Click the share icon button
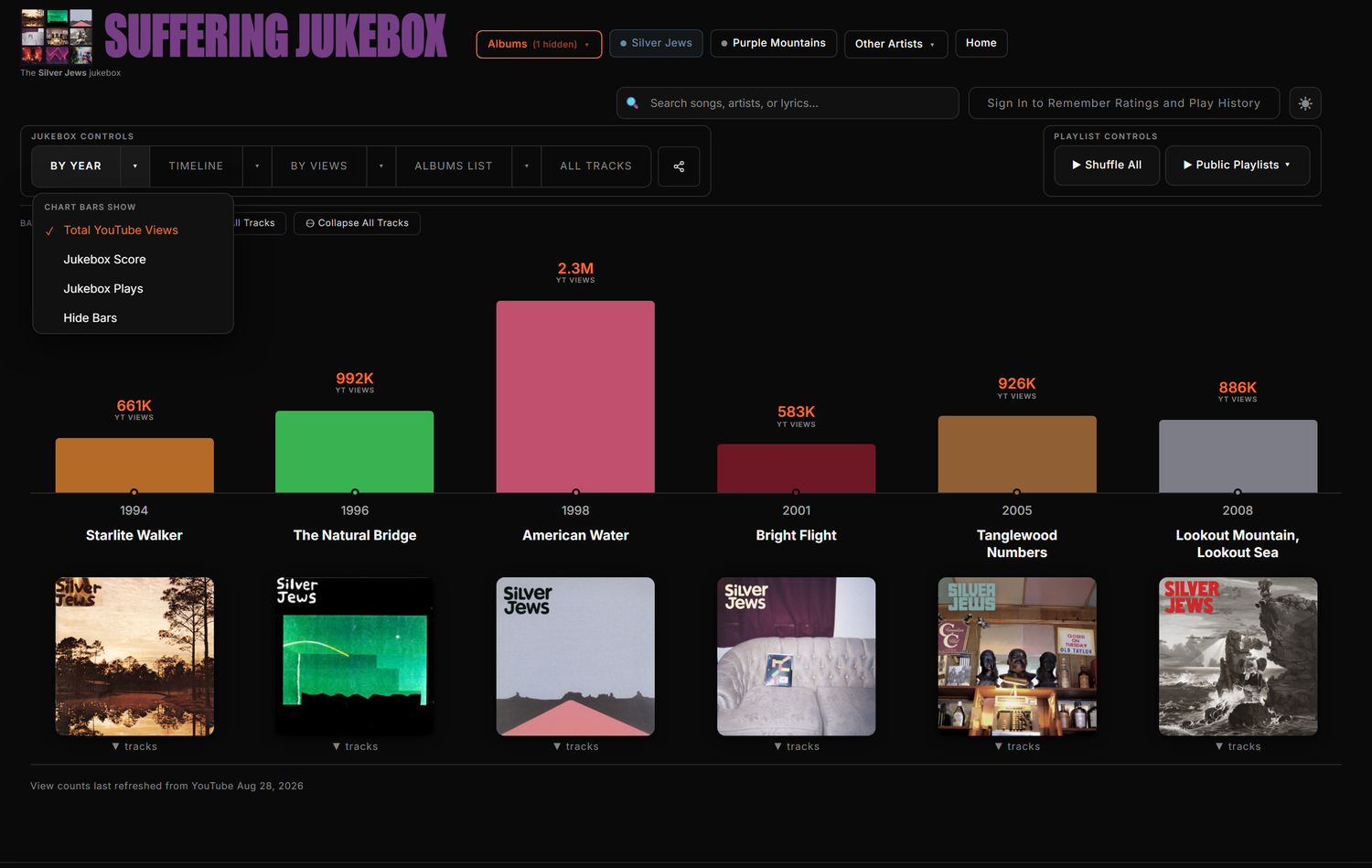Viewport: 1372px width, 868px height. (679, 166)
